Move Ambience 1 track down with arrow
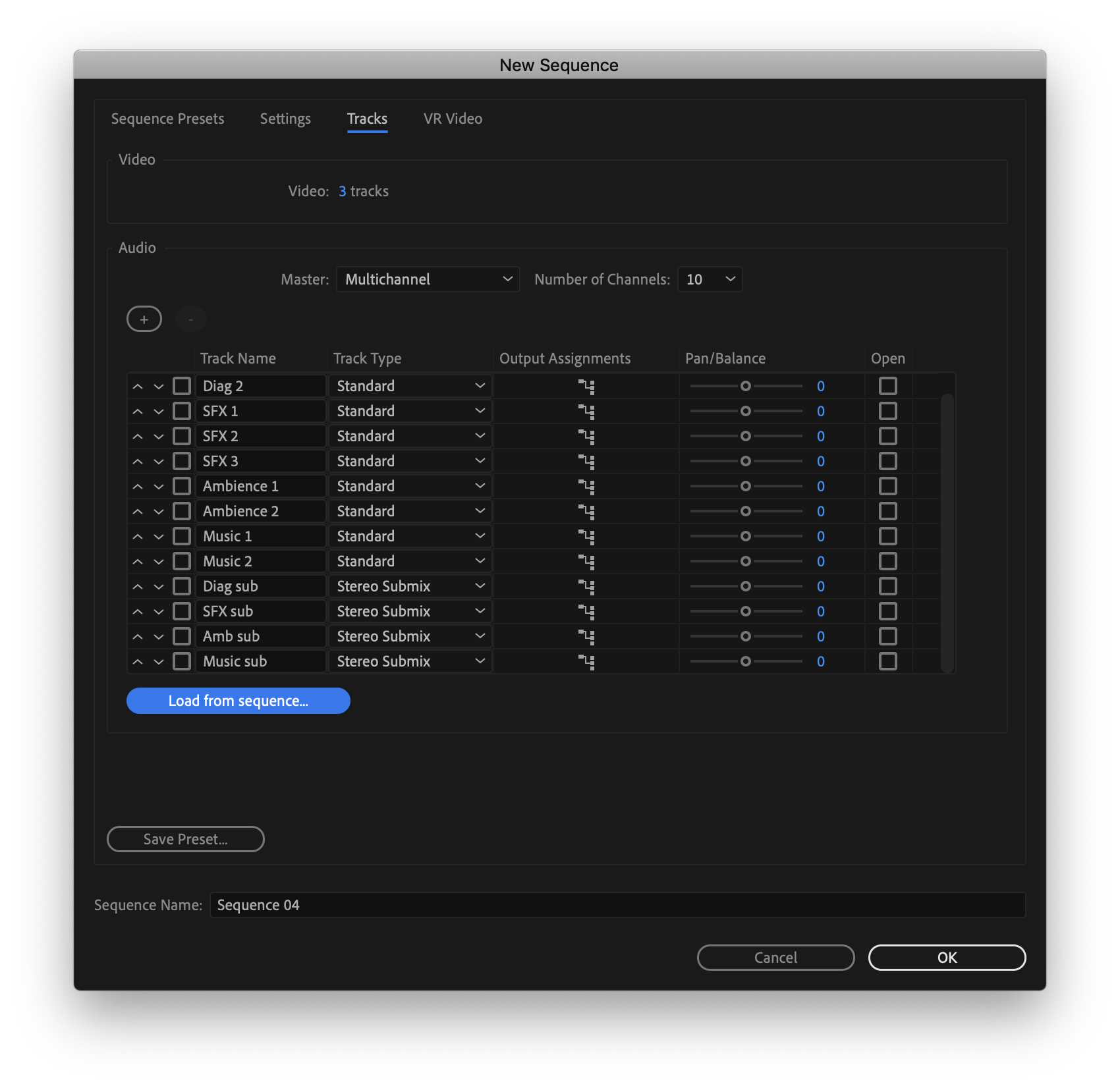The height and width of the screenshot is (1088, 1120). (159, 487)
